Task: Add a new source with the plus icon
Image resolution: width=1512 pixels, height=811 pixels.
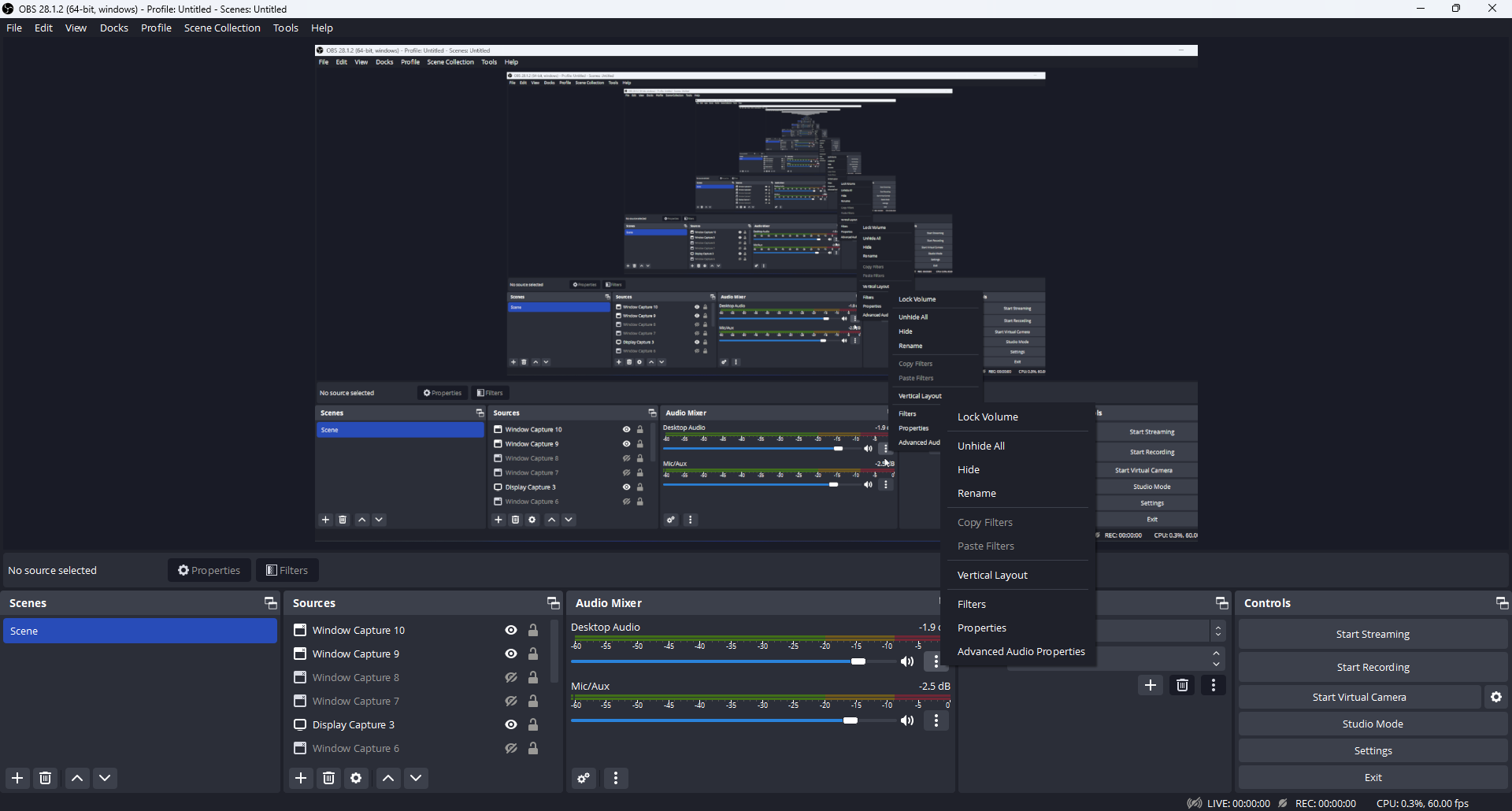Action: coord(301,778)
